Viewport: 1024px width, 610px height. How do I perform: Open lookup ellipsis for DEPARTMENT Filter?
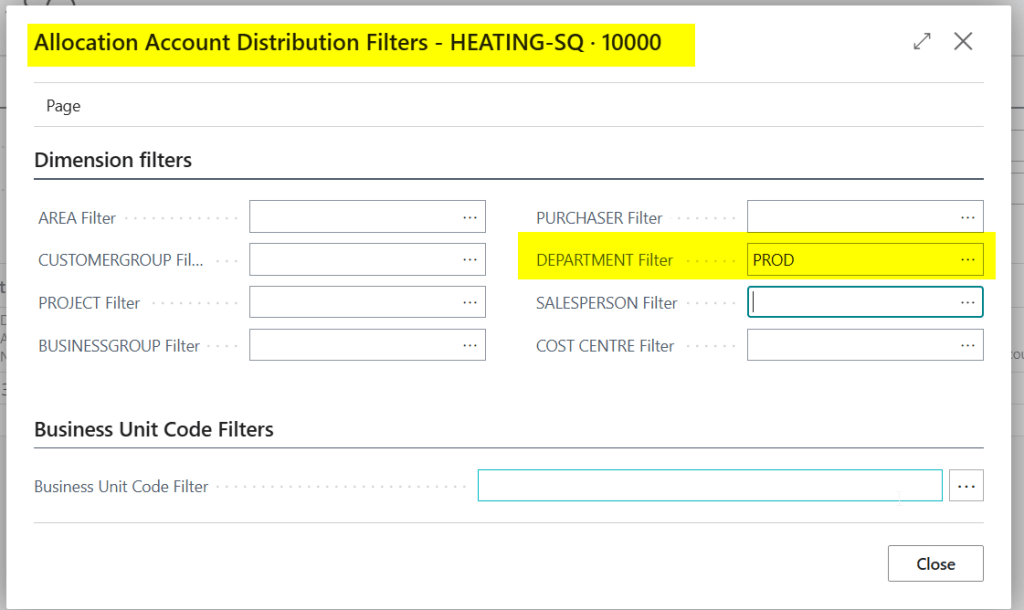click(967, 259)
